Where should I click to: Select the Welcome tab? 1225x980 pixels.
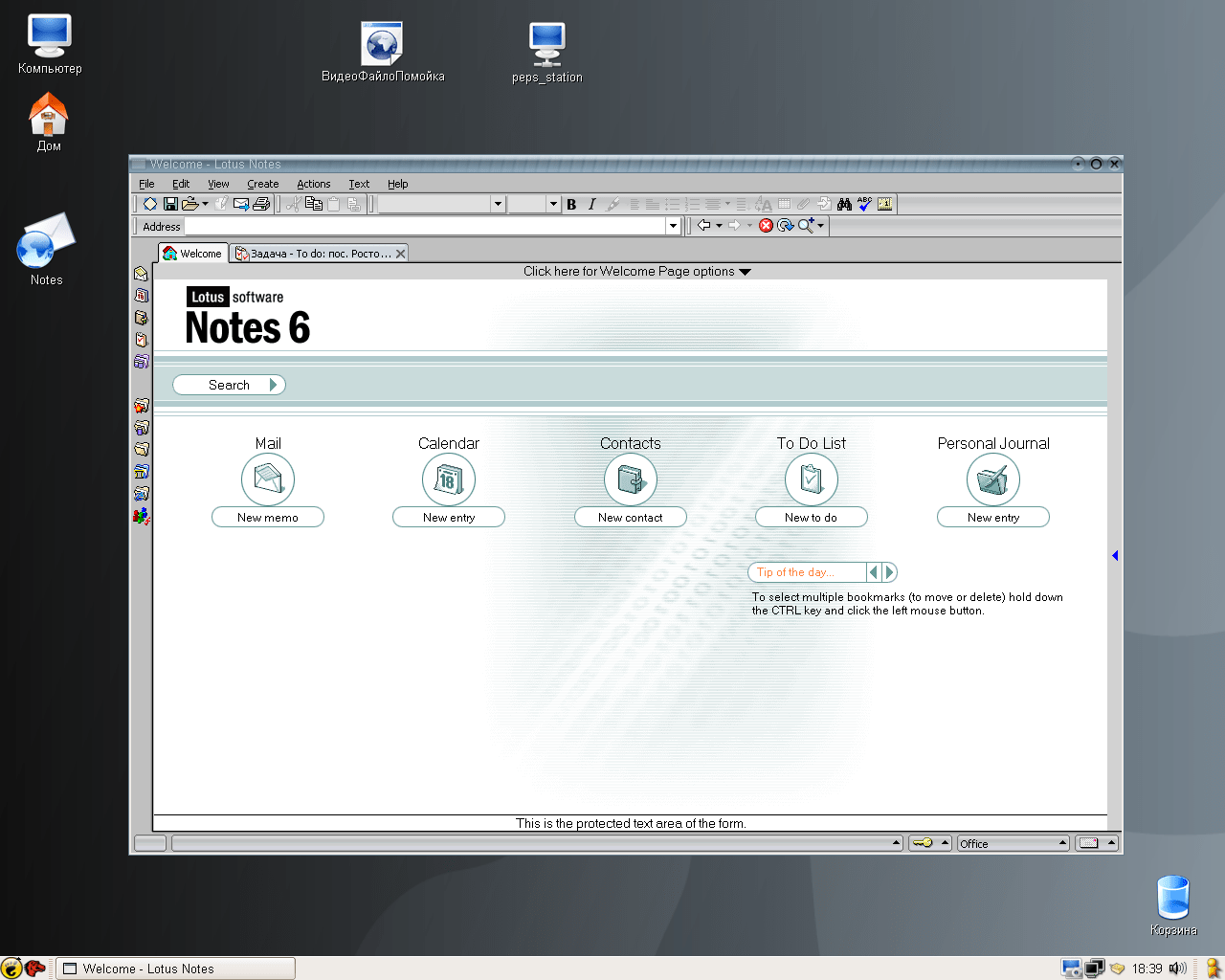[192, 254]
